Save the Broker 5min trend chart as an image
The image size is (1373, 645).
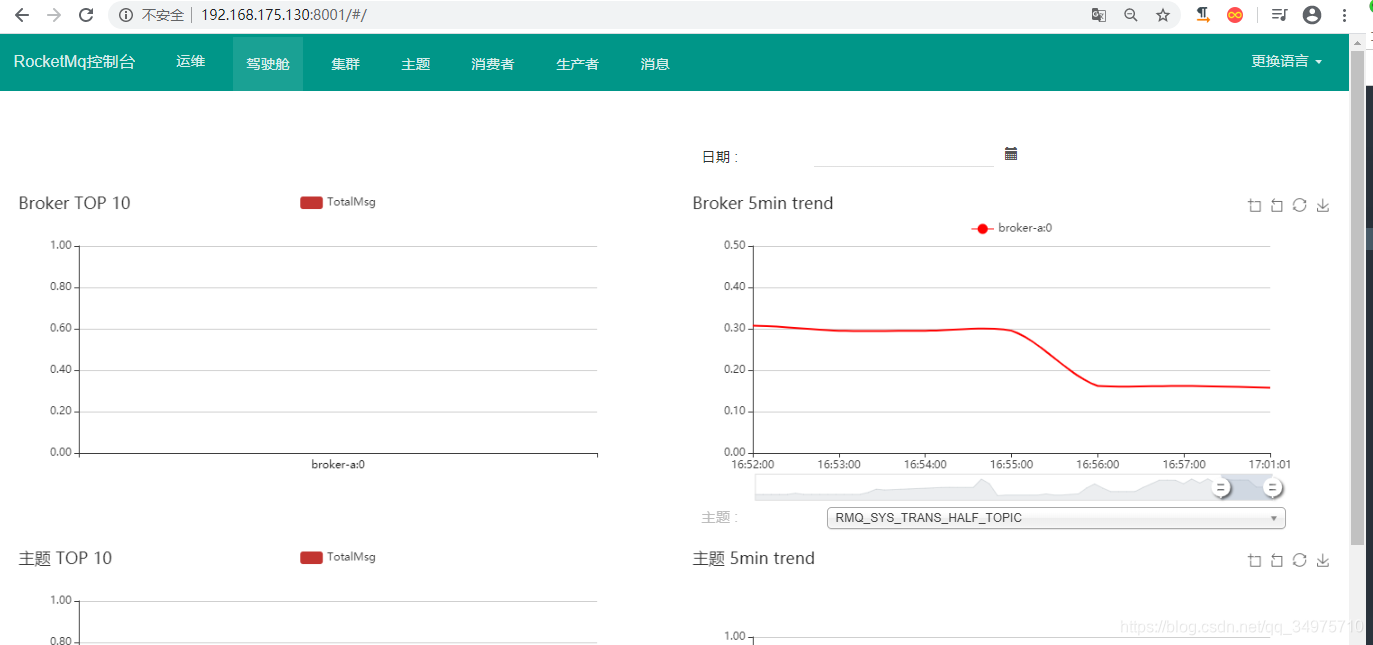1322,205
